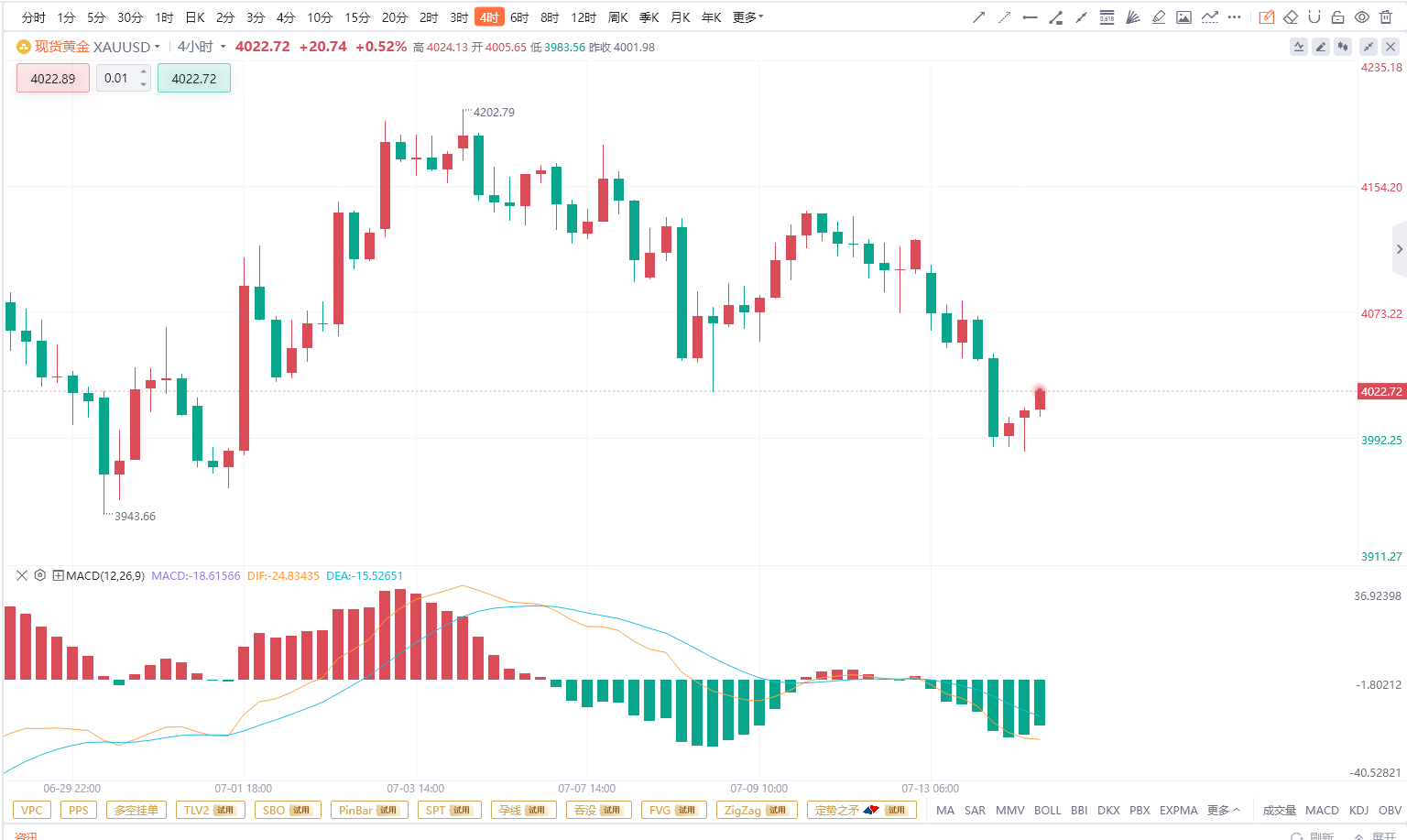Open the 更多 timeframe dropdown at top

[x=747, y=17]
